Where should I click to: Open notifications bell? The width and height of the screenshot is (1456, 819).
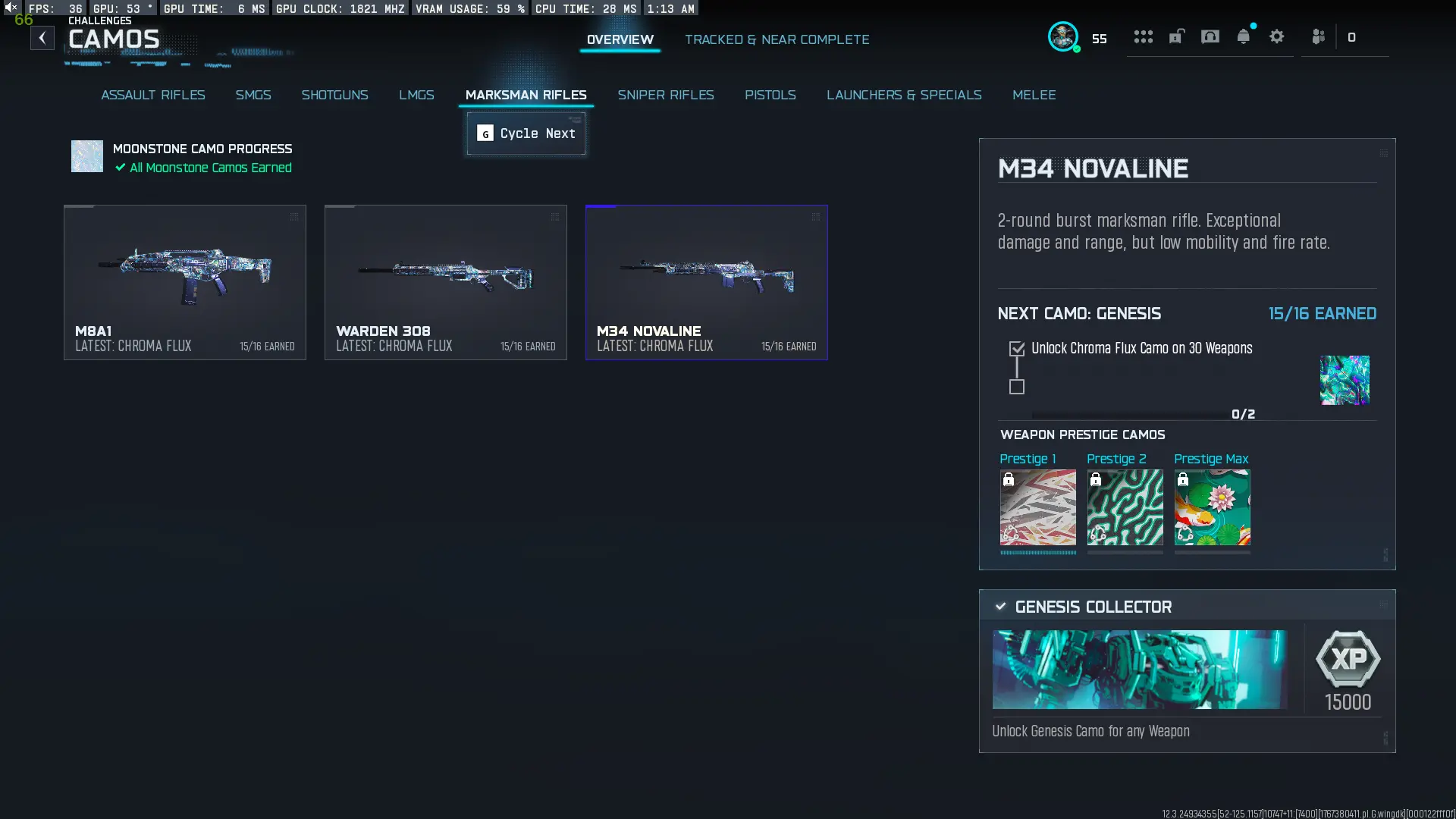pos(1243,36)
